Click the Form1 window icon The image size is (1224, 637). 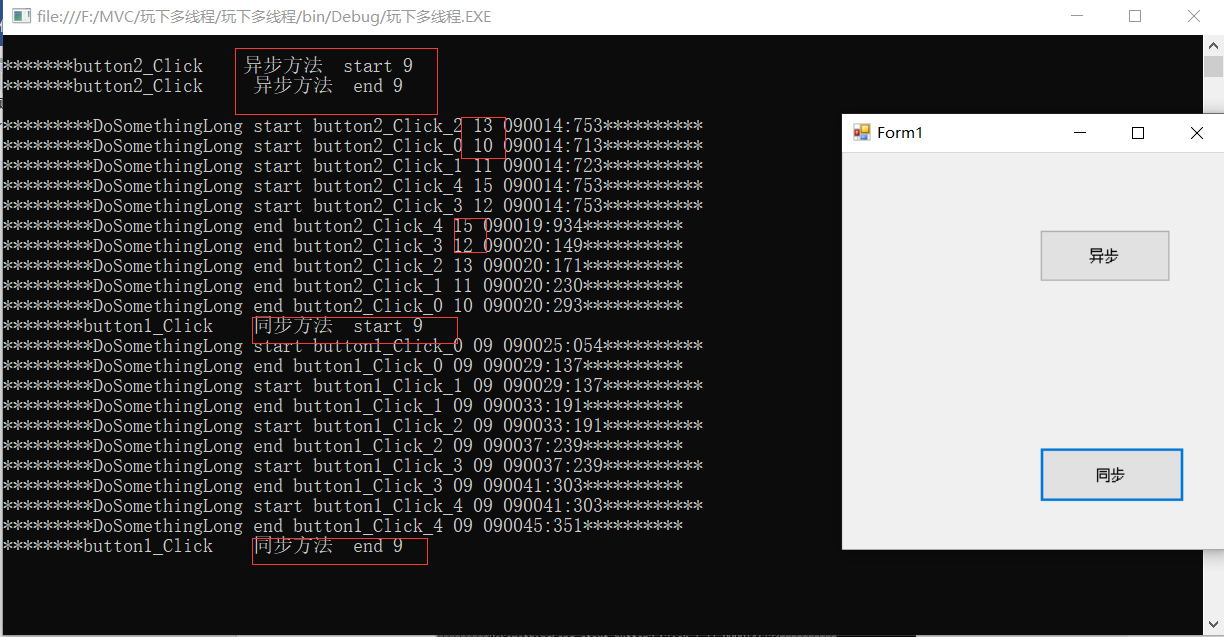click(x=861, y=133)
